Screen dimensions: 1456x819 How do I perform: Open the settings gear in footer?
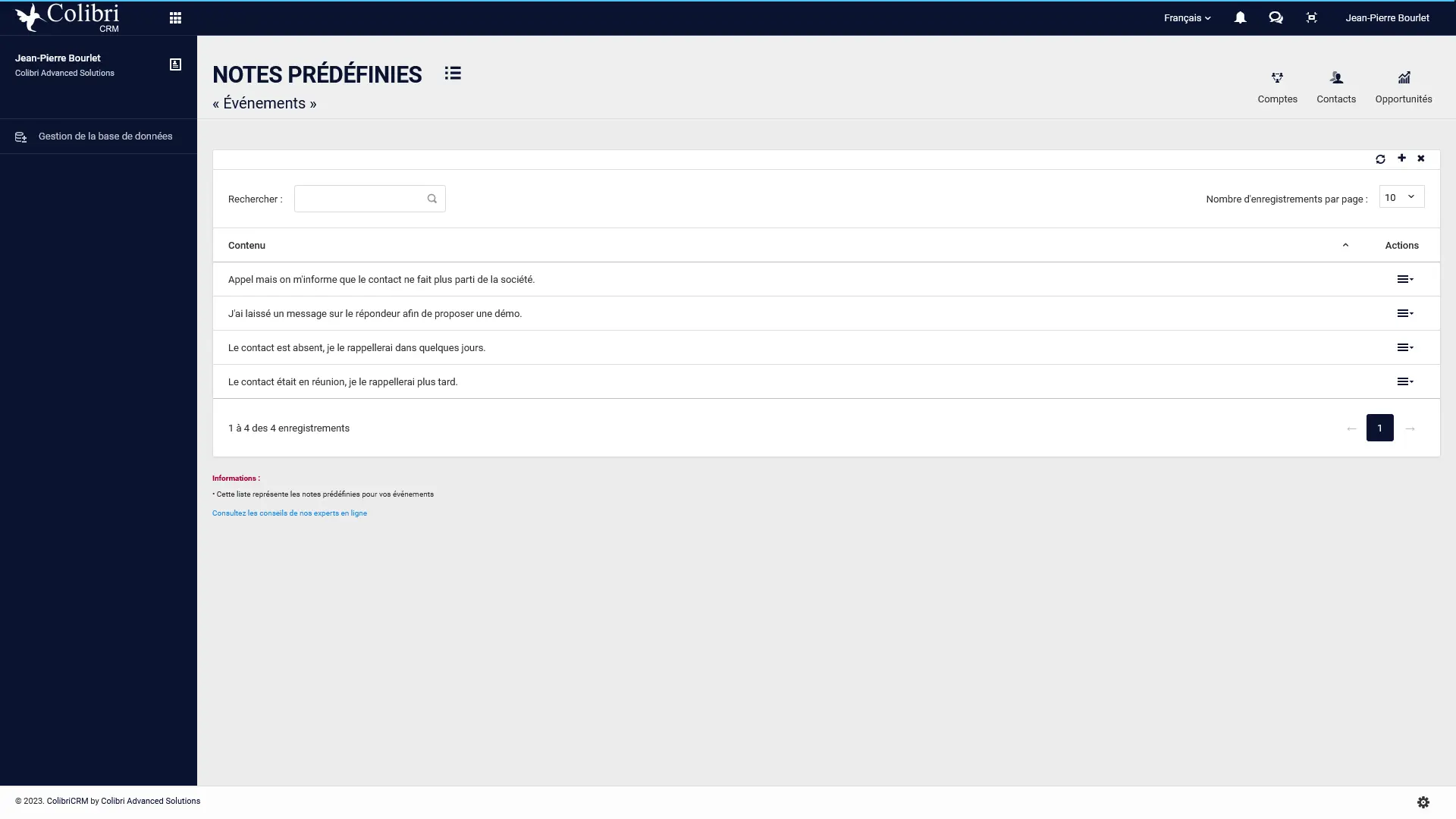tap(1423, 802)
